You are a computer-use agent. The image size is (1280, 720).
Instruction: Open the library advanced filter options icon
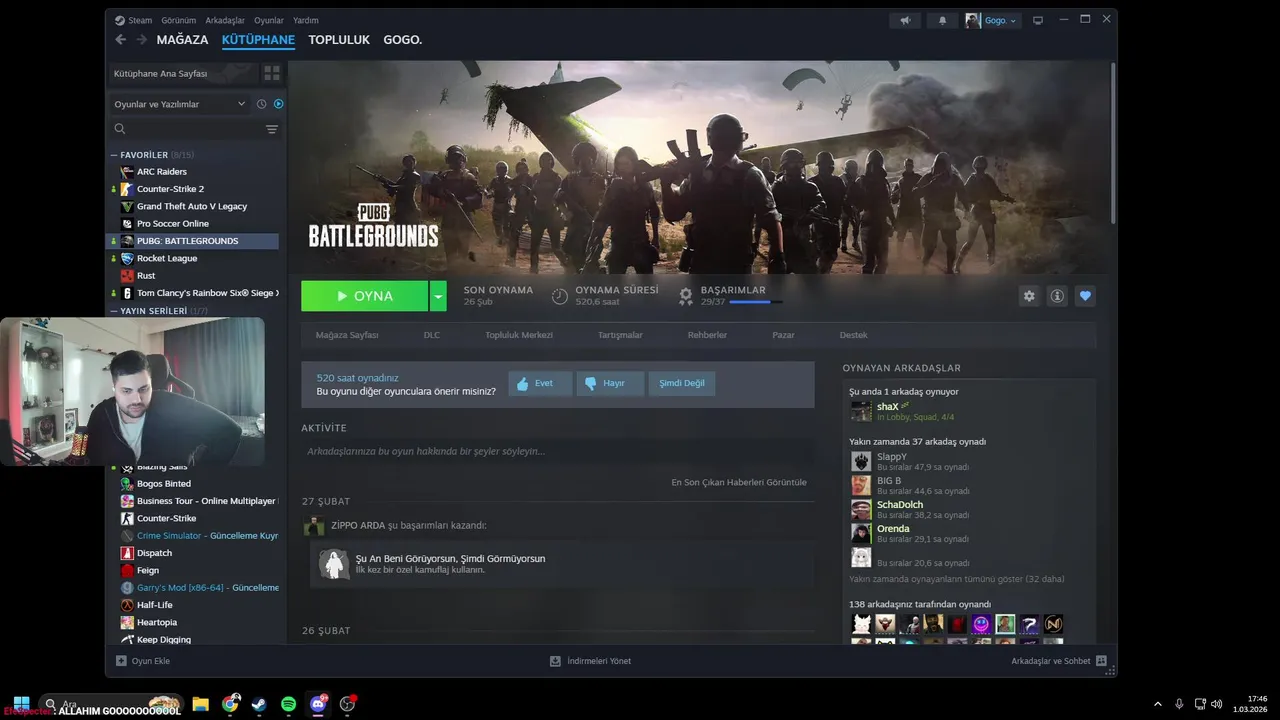pos(272,129)
